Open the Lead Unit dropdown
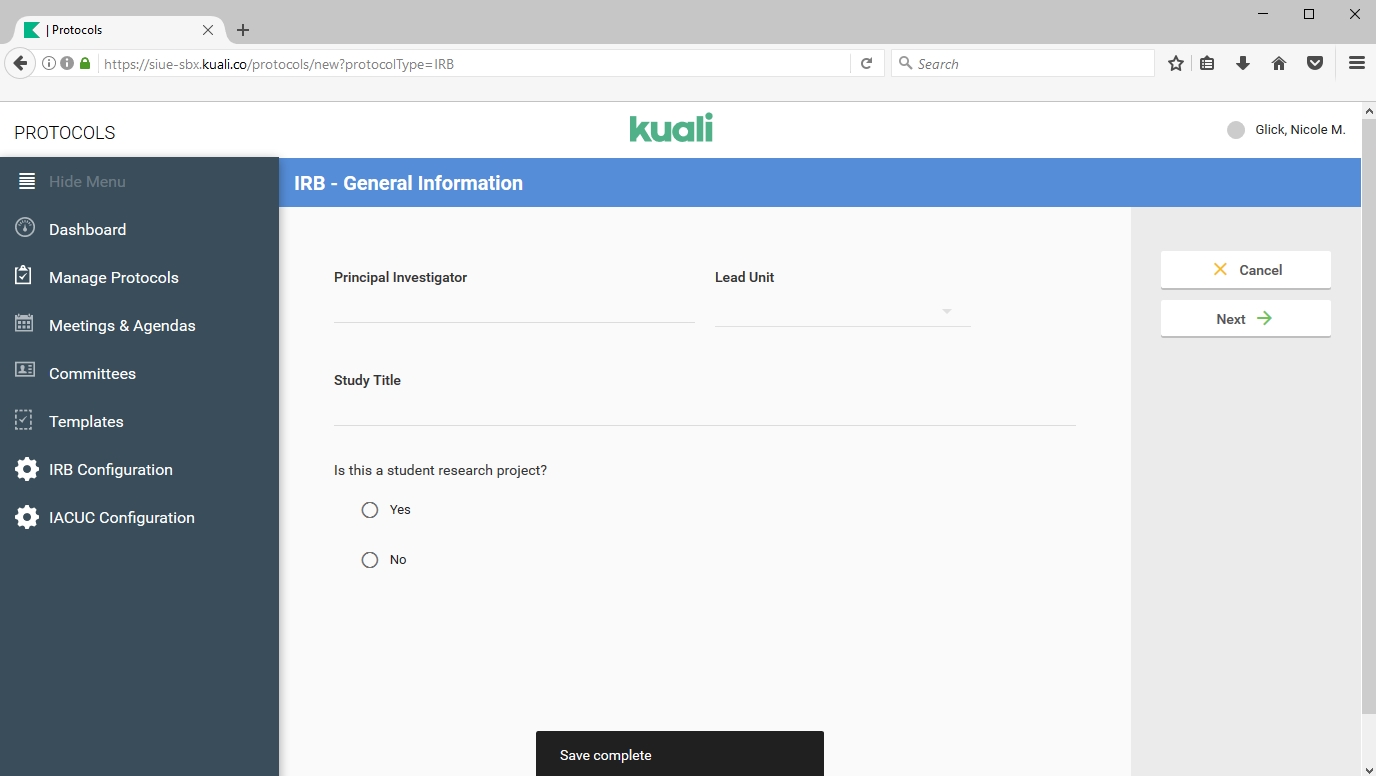1376x776 pixels. tap(842, 311)
